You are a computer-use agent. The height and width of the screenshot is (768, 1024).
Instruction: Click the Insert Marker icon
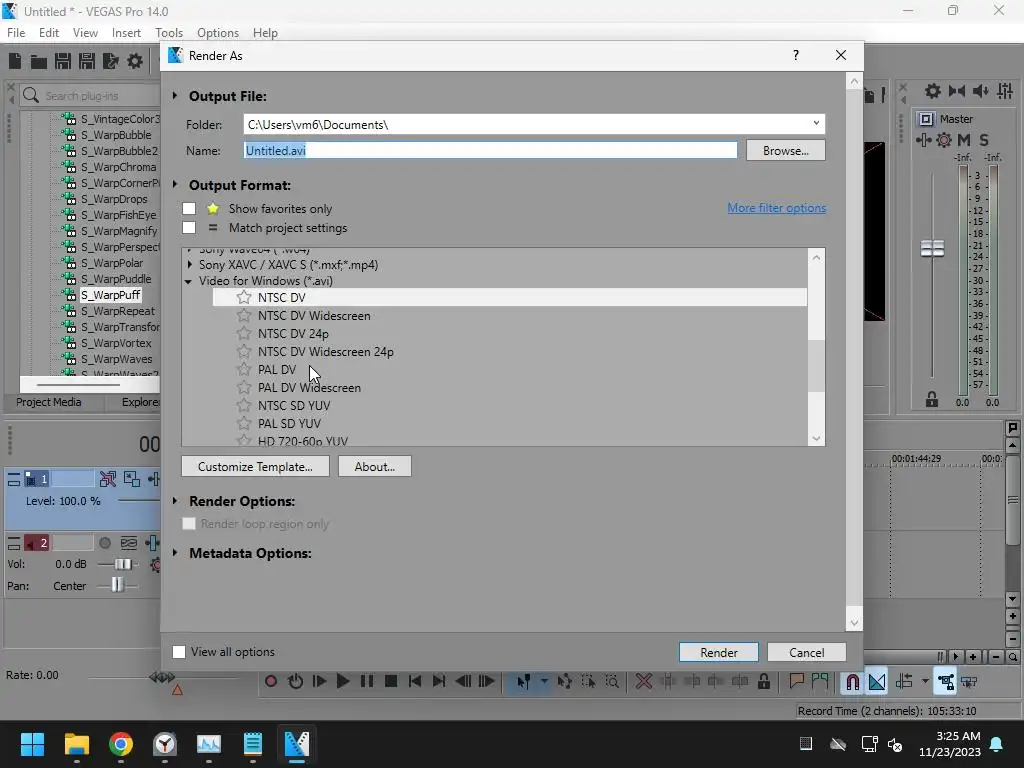point(796,682)
